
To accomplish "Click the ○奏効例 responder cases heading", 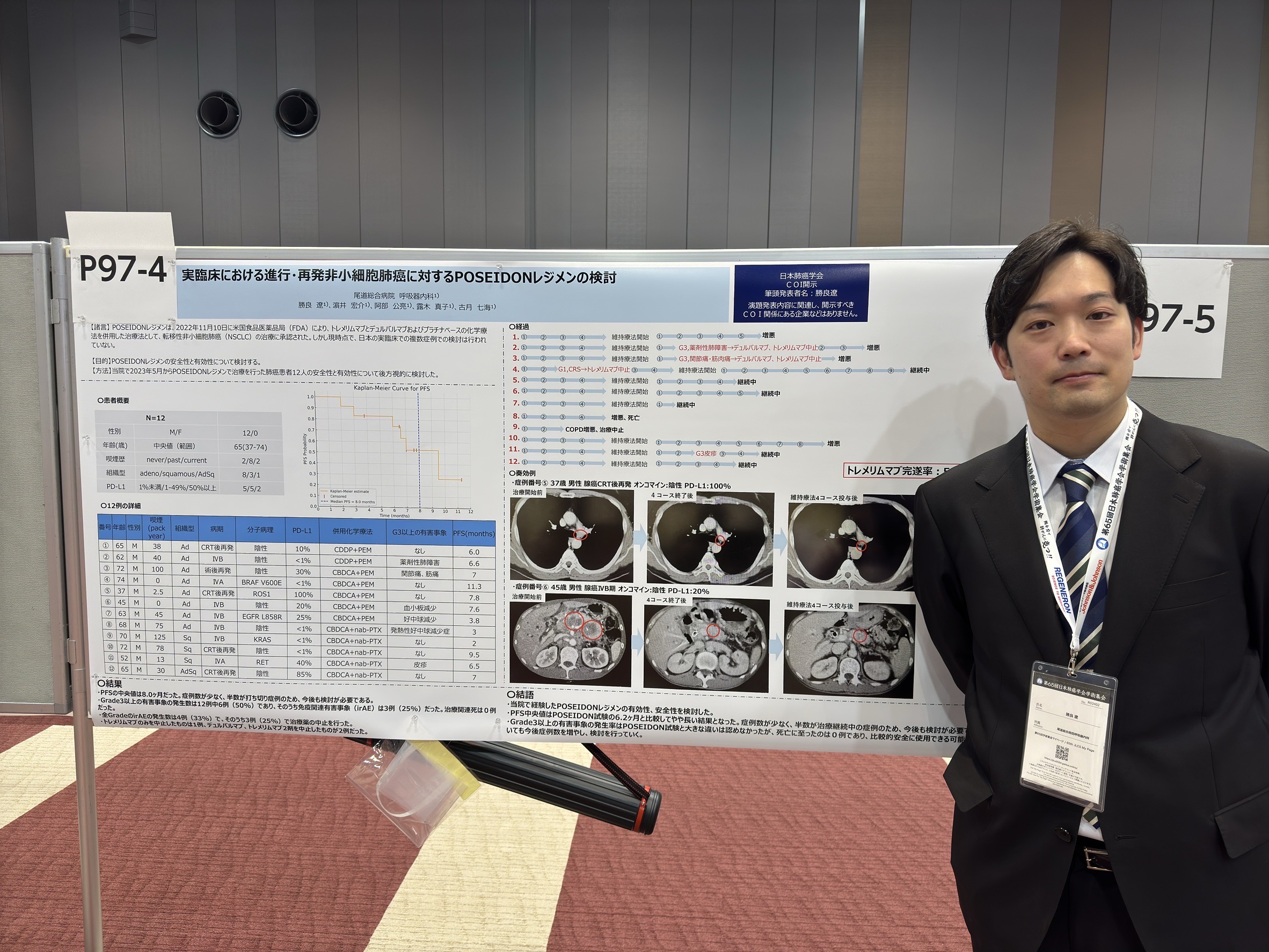I will pos(523,474).
